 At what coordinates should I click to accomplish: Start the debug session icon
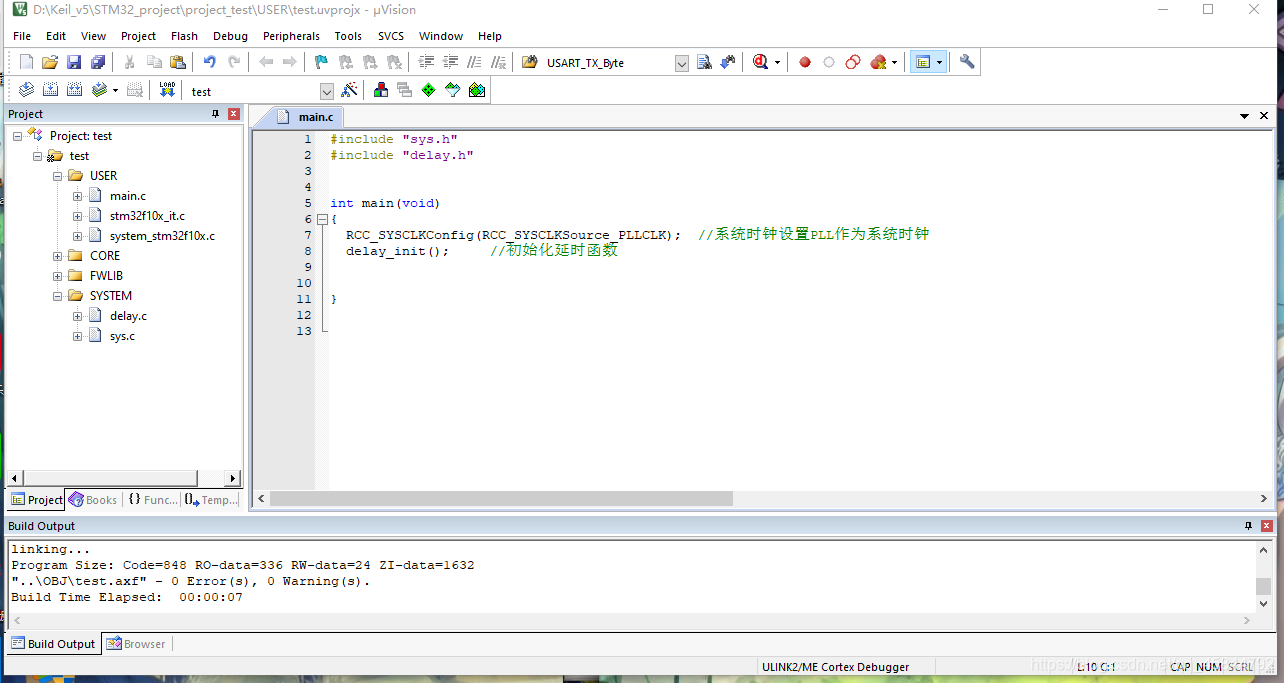pos(761,62)
